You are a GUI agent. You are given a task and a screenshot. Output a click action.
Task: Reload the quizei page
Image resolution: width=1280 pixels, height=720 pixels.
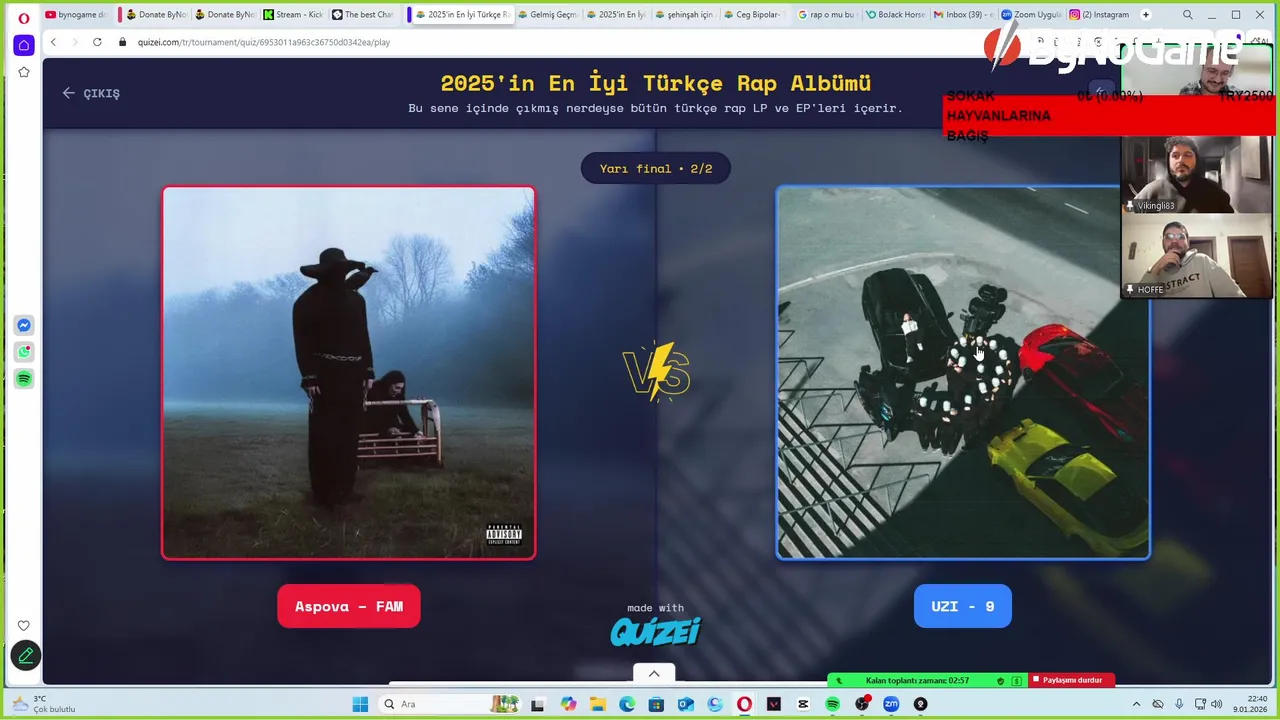tap(97, 42)
